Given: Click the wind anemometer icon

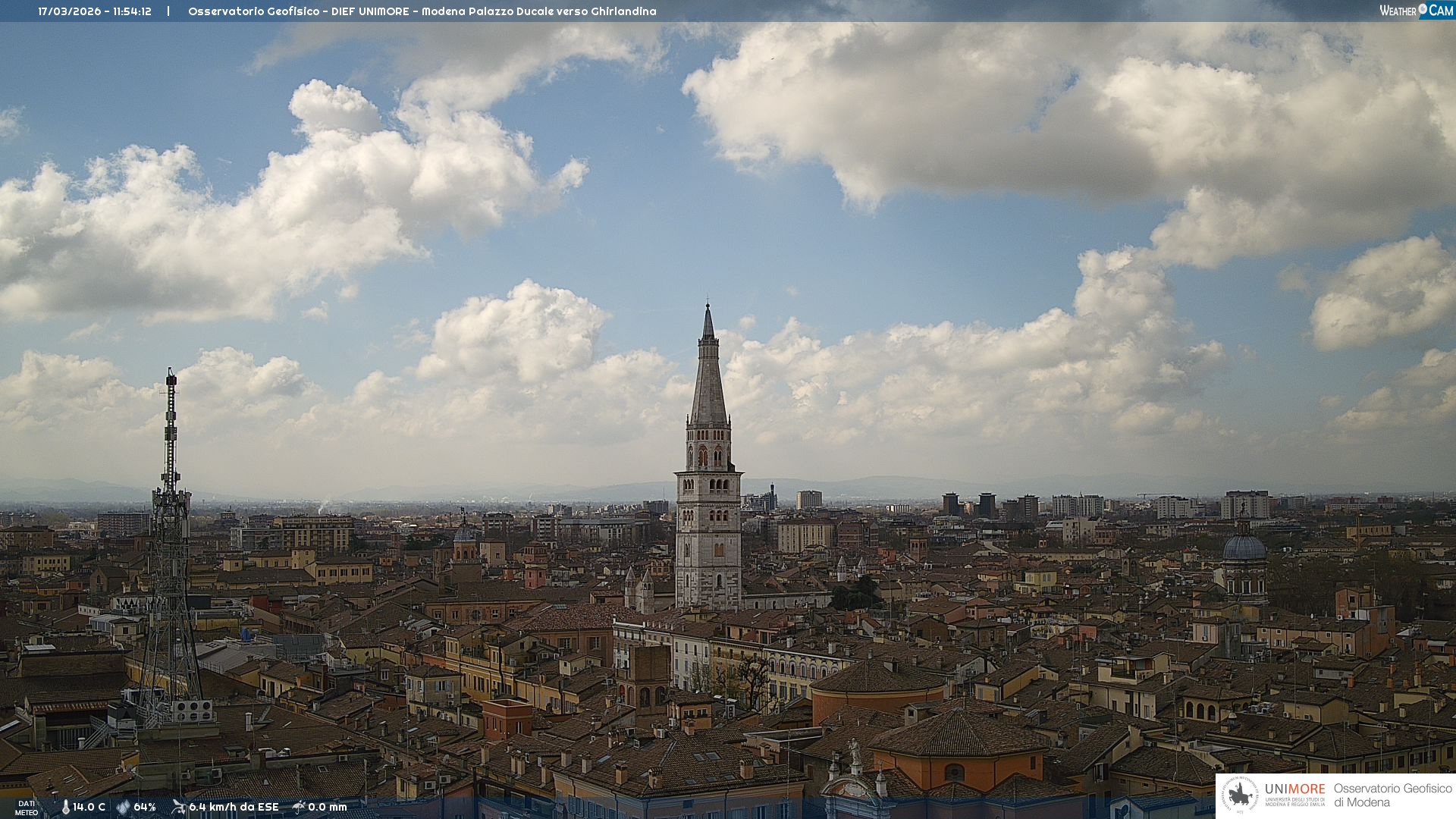Looking at the screenshot, I should click(178, 807).
